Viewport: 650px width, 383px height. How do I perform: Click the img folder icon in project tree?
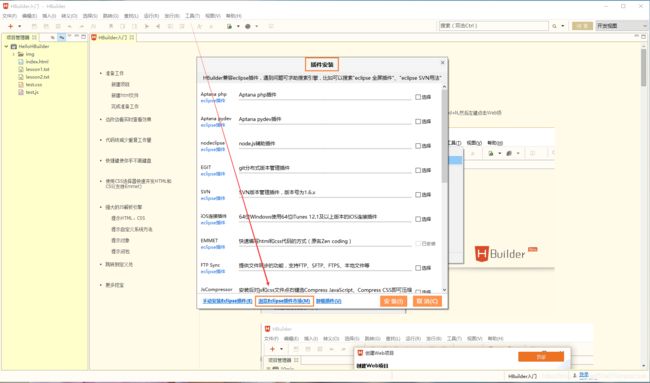(x=21, y=54)
